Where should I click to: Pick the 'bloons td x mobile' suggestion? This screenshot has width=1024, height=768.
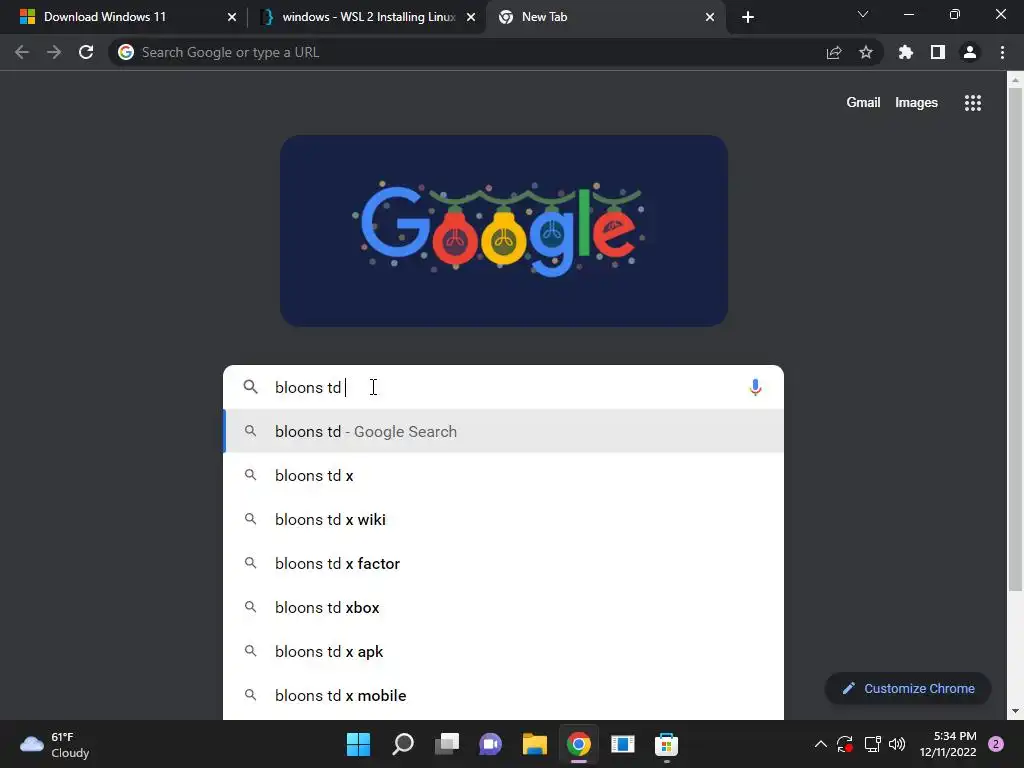click(x=504, y=696)
